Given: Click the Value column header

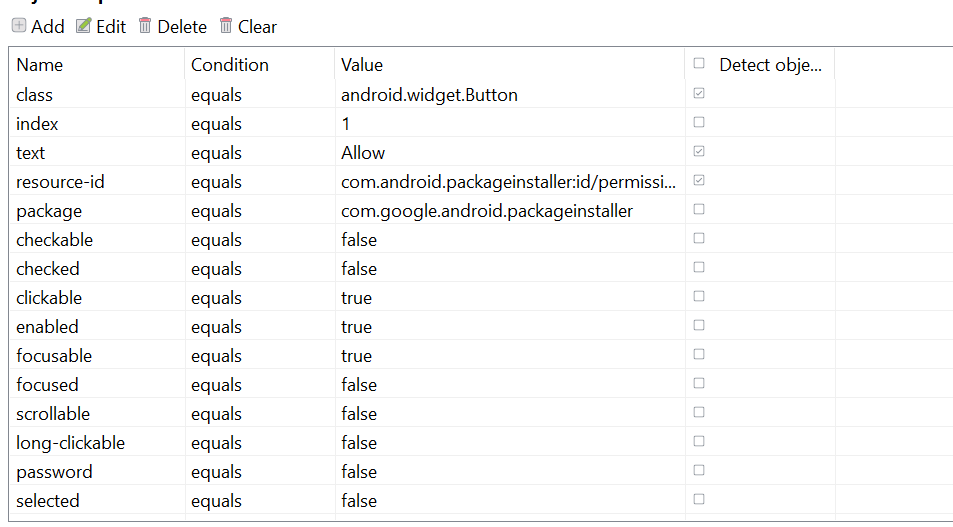Looking at the screenshot, I should (362, 65).
